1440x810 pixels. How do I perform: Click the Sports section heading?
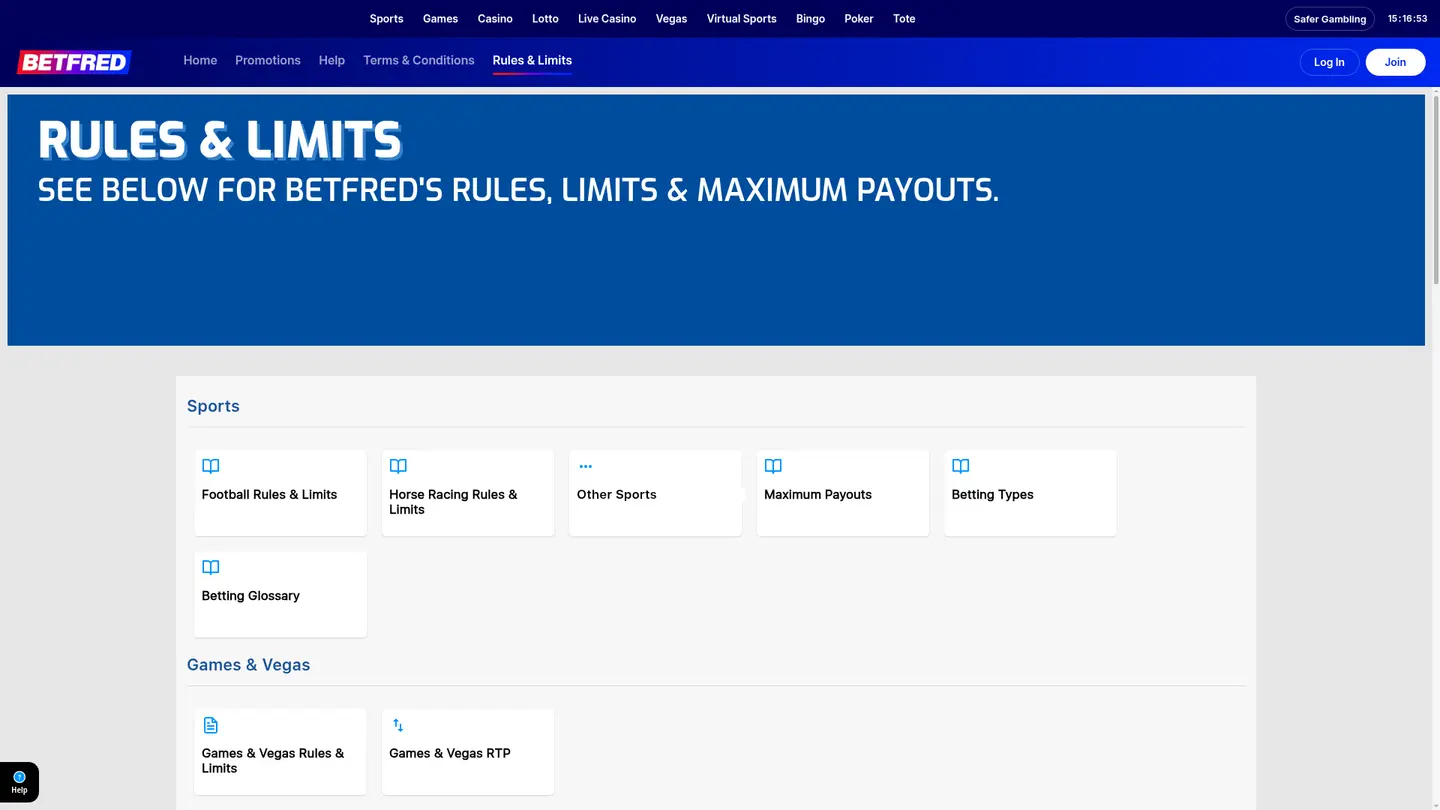(213, 406)
